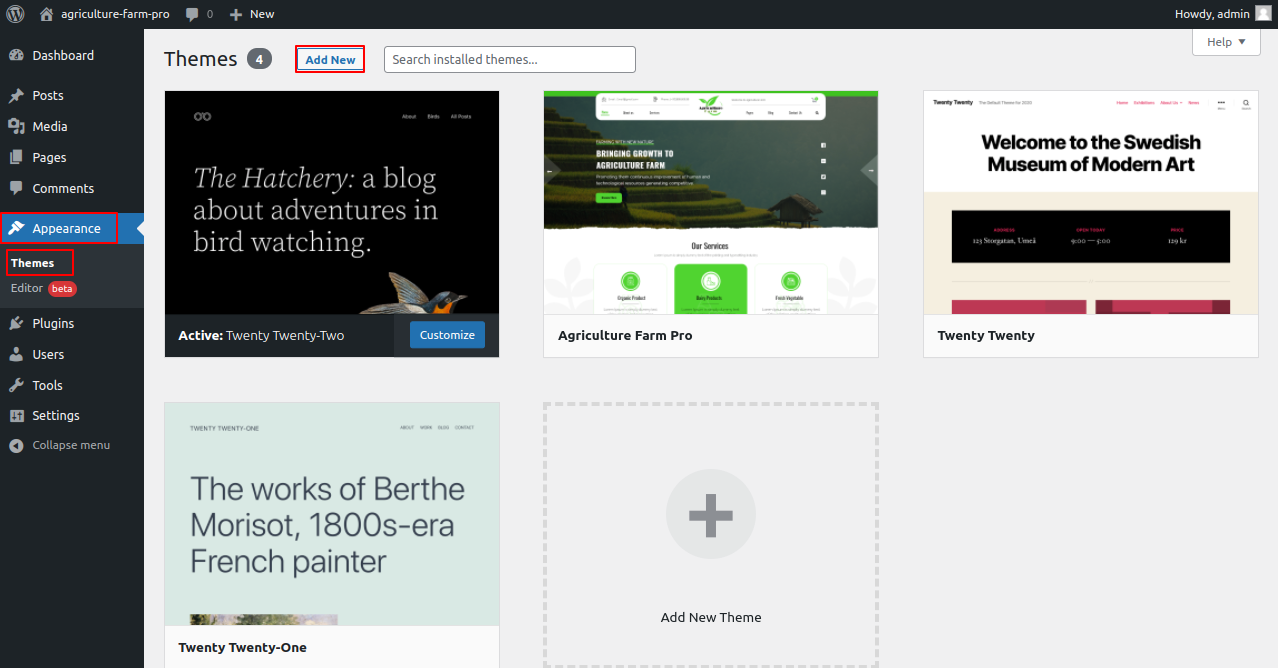Select the Twenty Twenty theme screenshot
This screenshot has width=1278, height=668.
[x=1091, y=202]
